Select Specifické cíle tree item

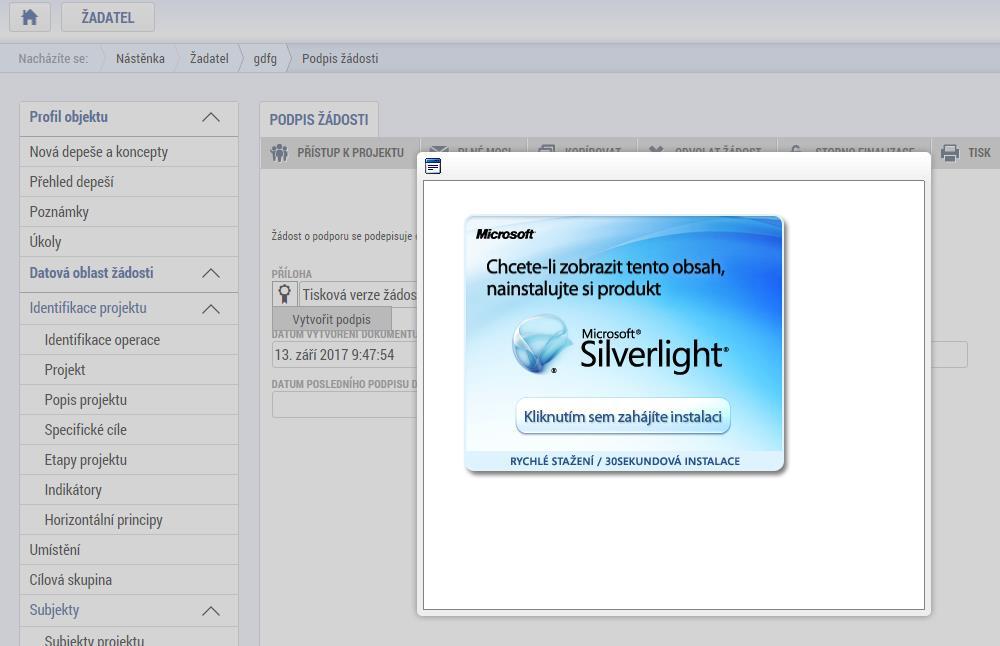129,430
